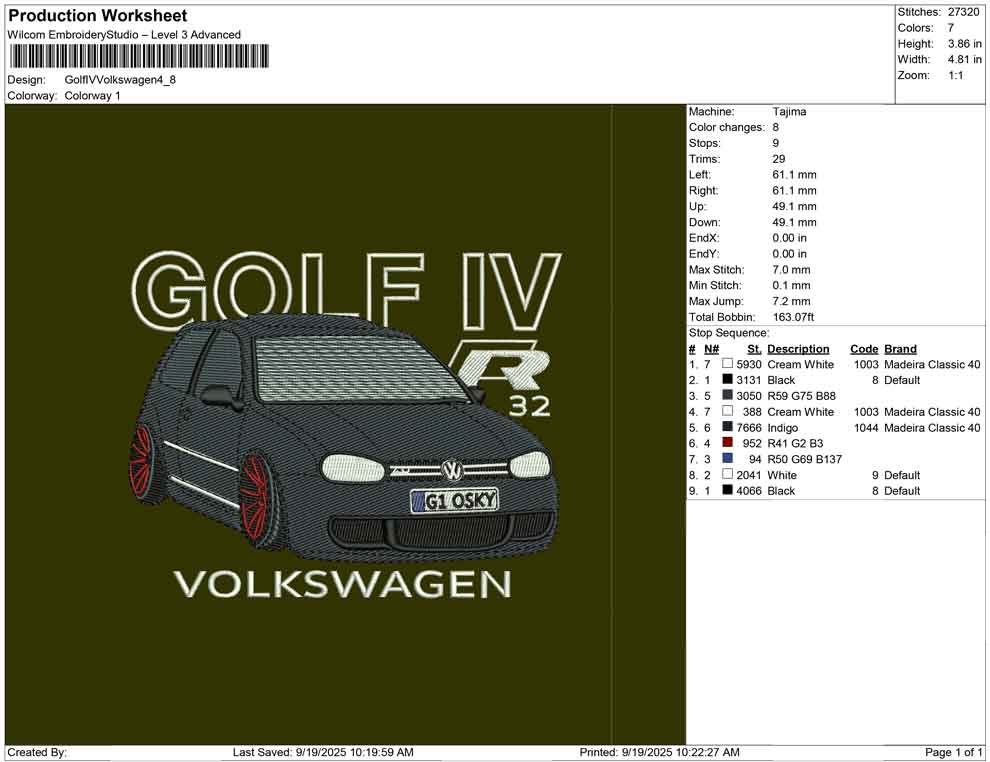The image size is (990, 762).
Task: Select the Black swatch in stop 2
Action: click(728, 381)
